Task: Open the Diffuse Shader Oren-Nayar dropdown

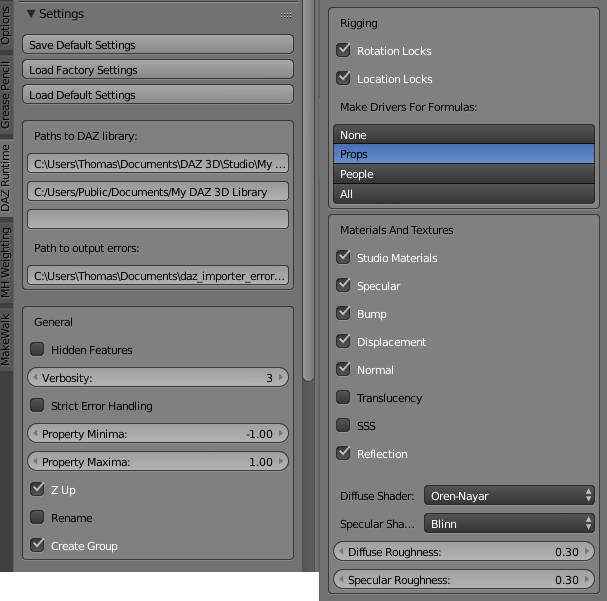Action: 509,495
